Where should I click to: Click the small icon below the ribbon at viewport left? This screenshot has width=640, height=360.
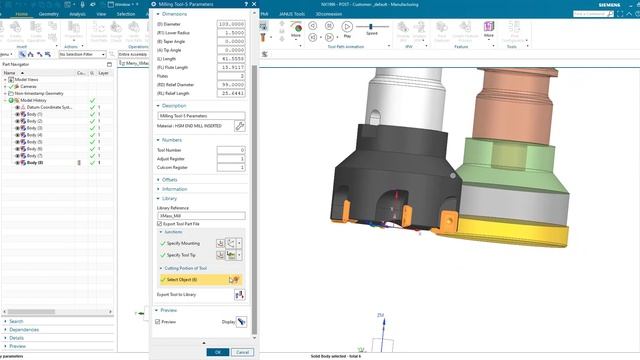pos(264,54)
